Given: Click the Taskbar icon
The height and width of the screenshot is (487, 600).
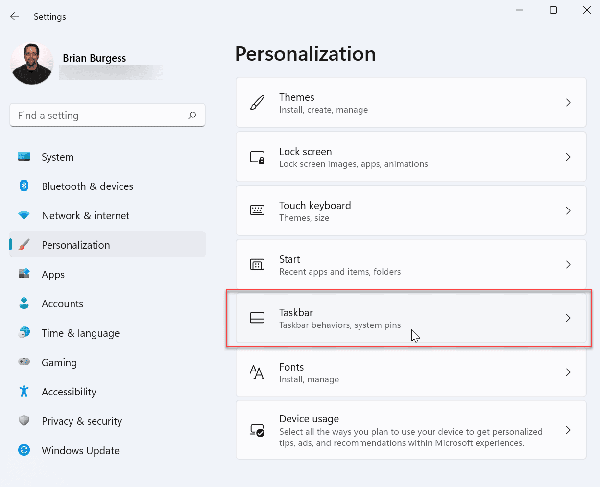Looking at the screenshot, I should 257,318.
